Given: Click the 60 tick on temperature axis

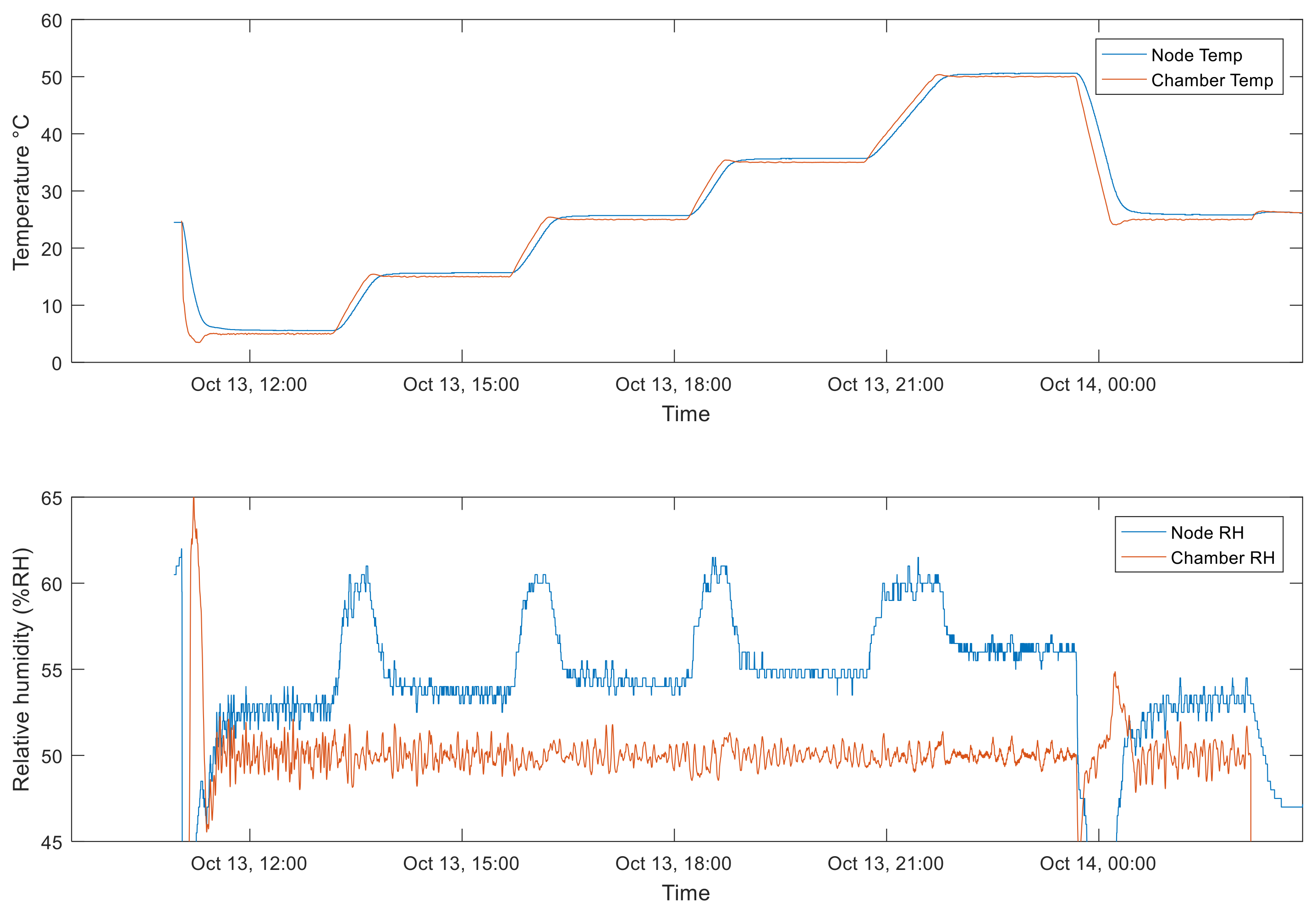Looking at the screenshot, I should pyautogui.click(x=51, y=21).
